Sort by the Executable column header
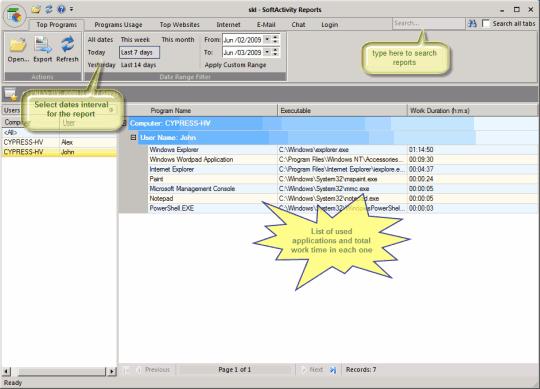The height and width of the screenshot is (389, 540). [x=342, y=111]
